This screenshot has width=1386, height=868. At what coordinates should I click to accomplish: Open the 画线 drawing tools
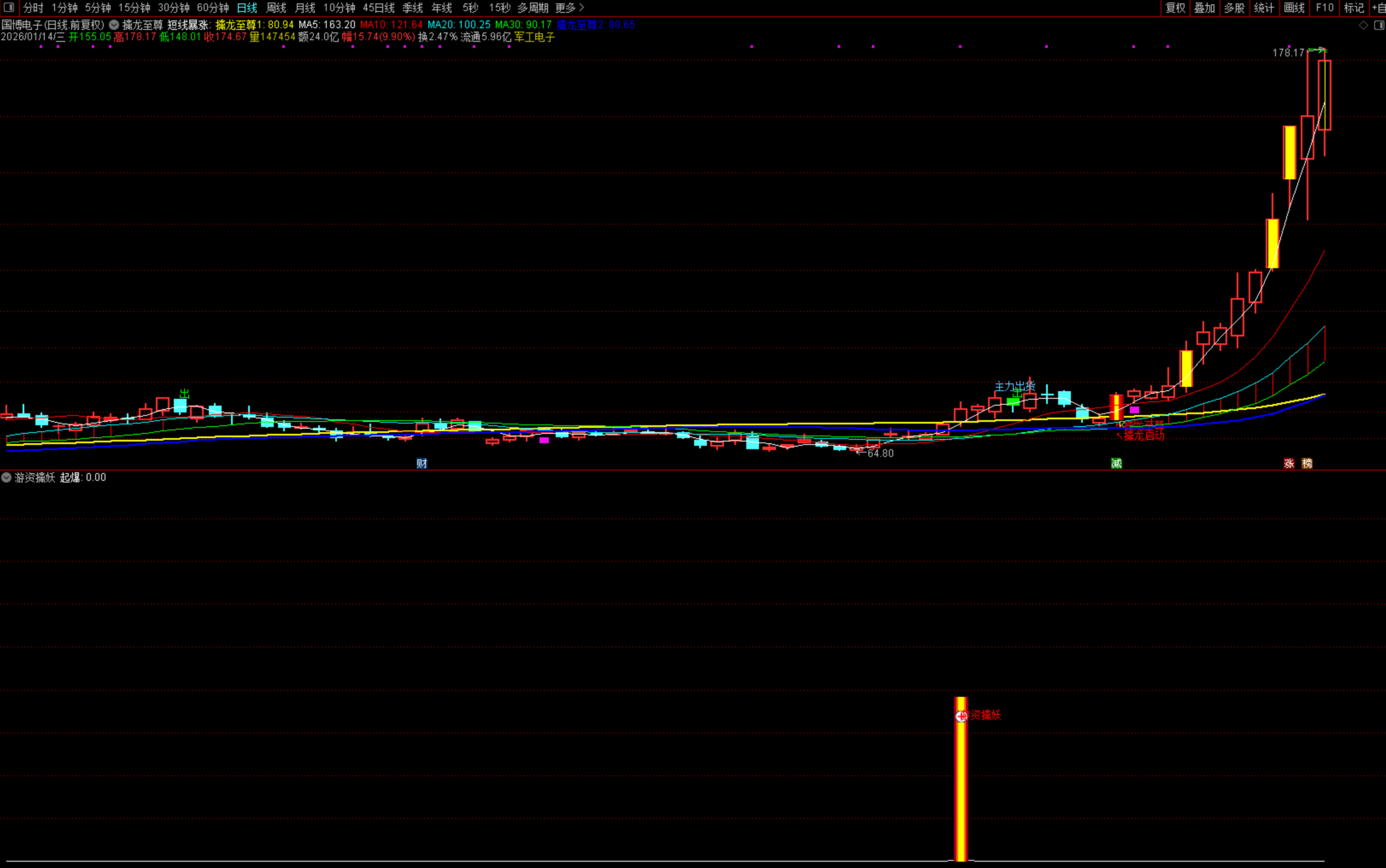[1293, 8]
